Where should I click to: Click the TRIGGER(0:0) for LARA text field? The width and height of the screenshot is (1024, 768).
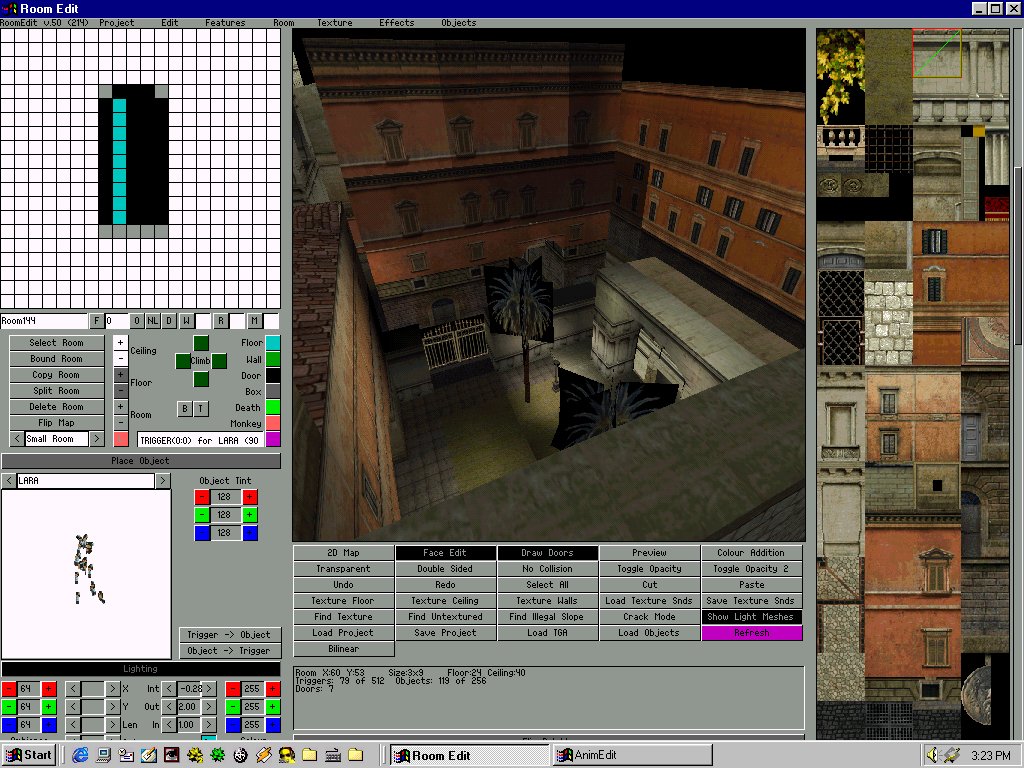point(200,440)
